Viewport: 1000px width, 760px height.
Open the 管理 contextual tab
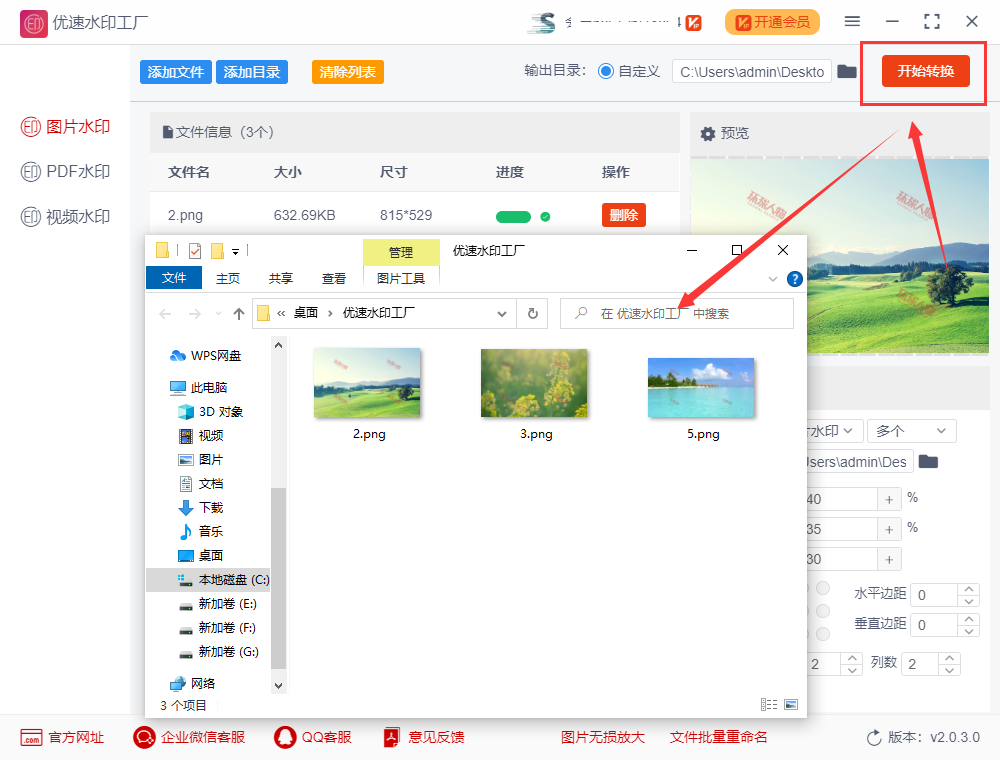click(x=401, y=252)
